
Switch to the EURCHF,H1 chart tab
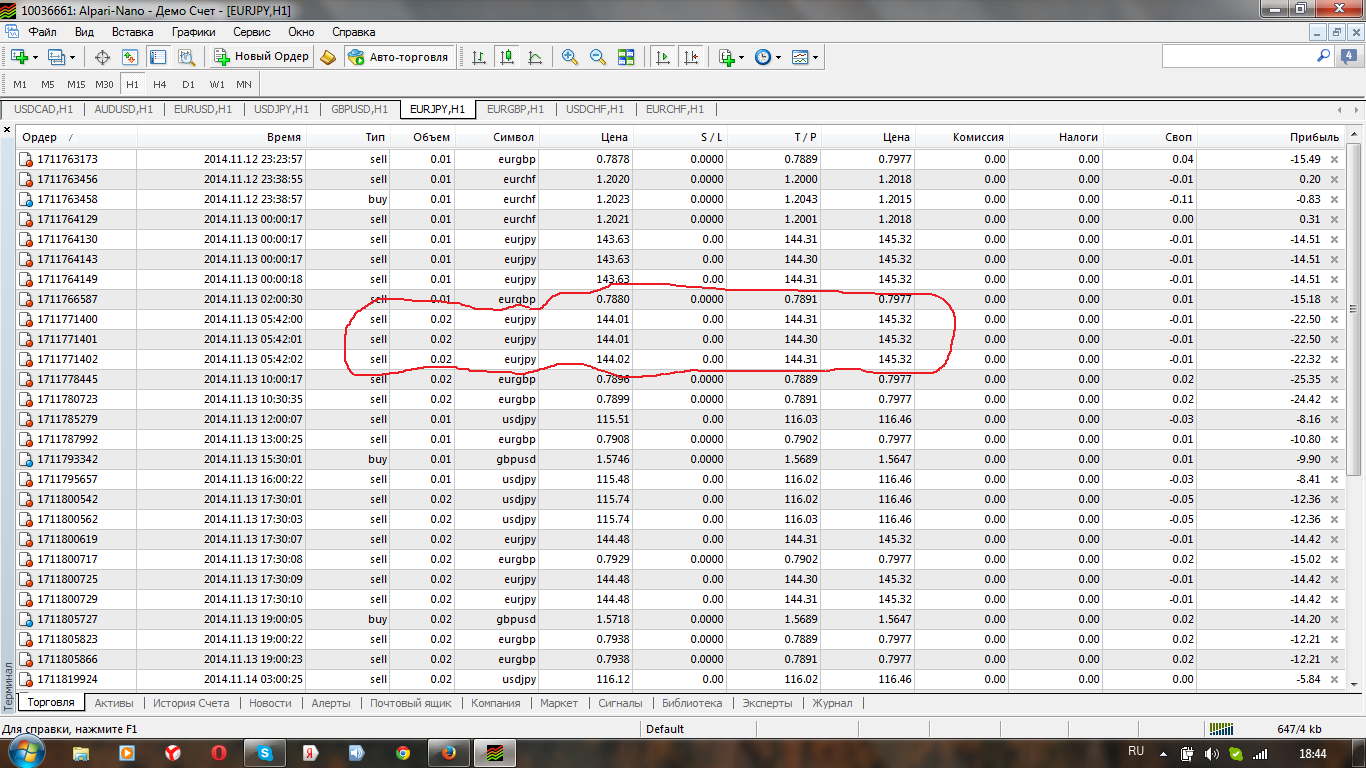(x=675, y=109)
